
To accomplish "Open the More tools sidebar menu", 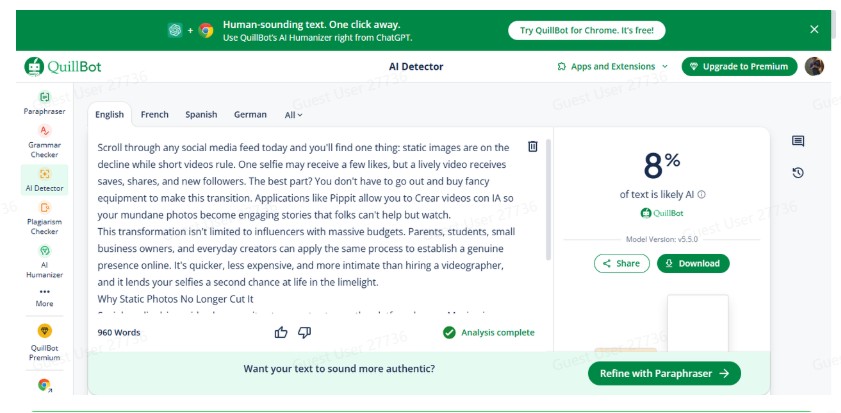I will [45, 297].
